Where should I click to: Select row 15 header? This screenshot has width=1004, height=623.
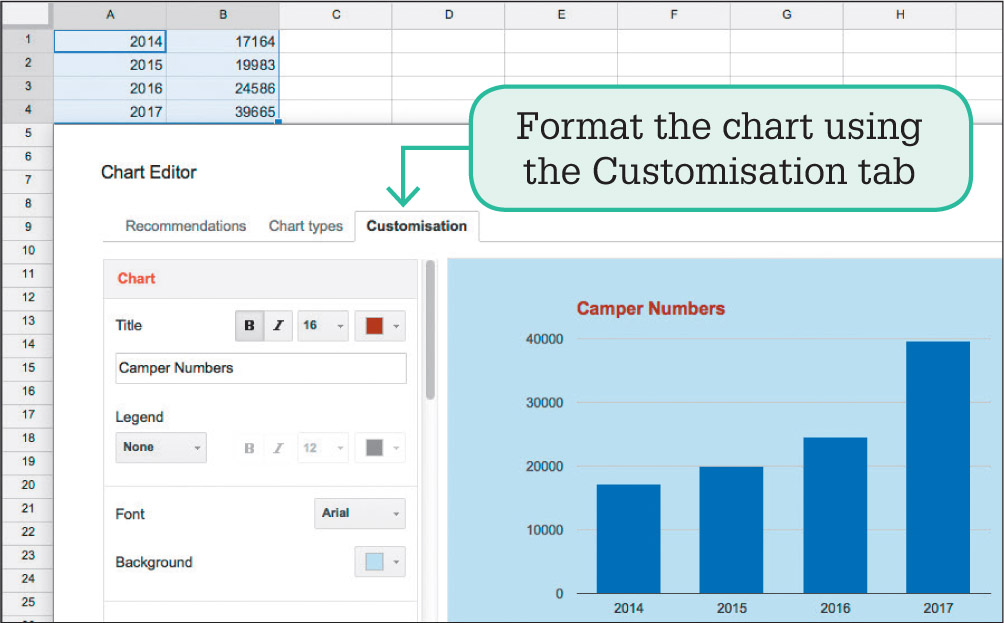pos(28,368)
